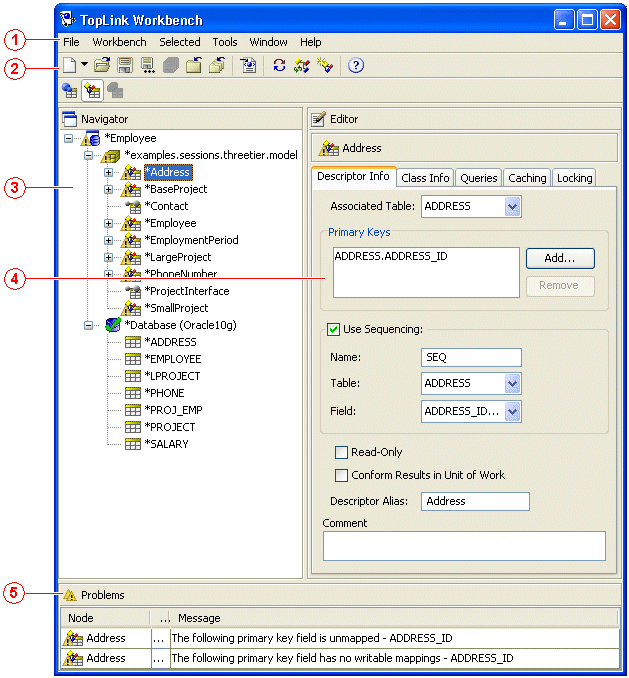Click the Editor pencil icon
Image resolution: width=629 pixels, height=678 pixels.
point(319,118)
